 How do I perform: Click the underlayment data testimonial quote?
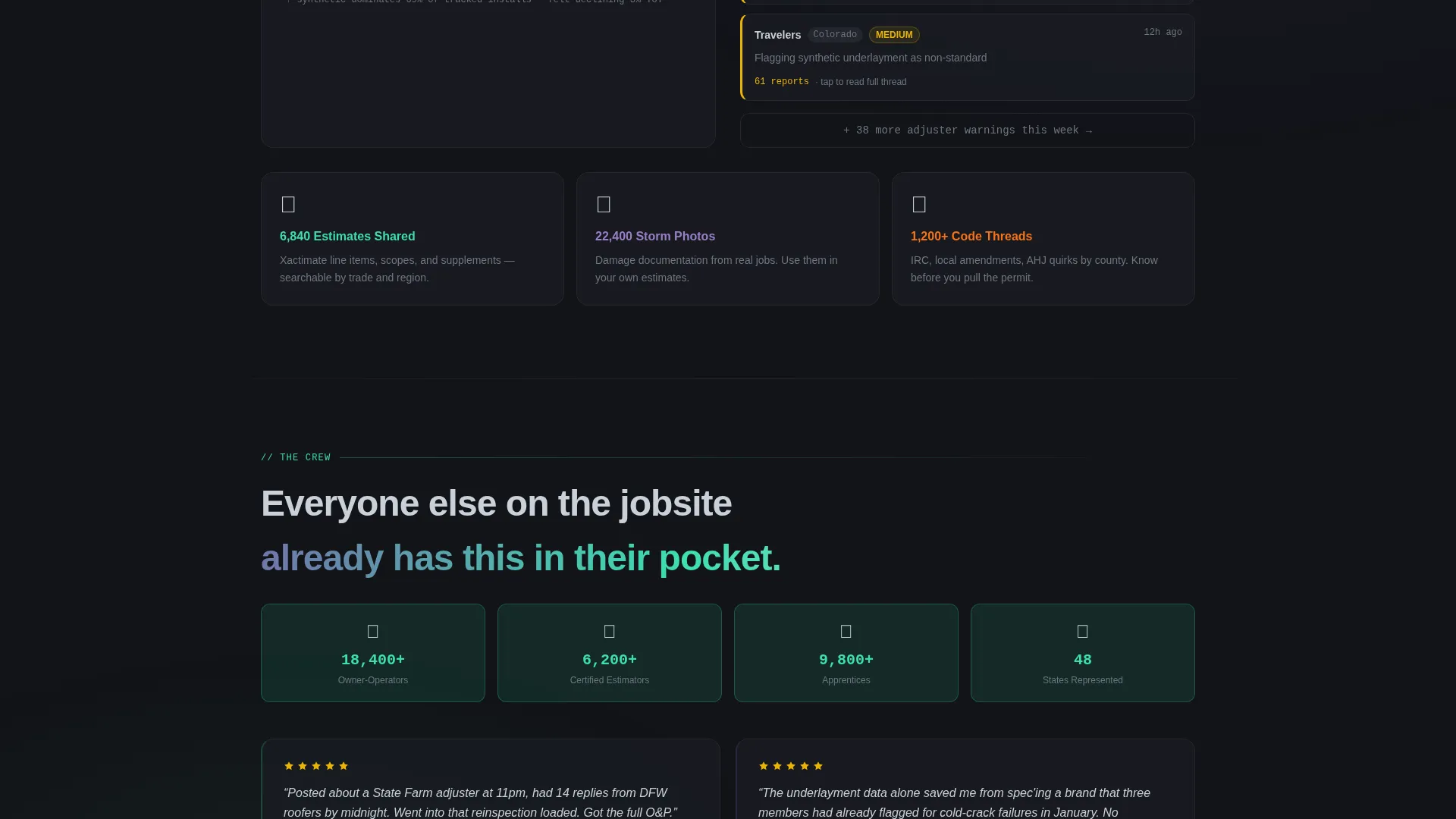[x=954, y=802]
